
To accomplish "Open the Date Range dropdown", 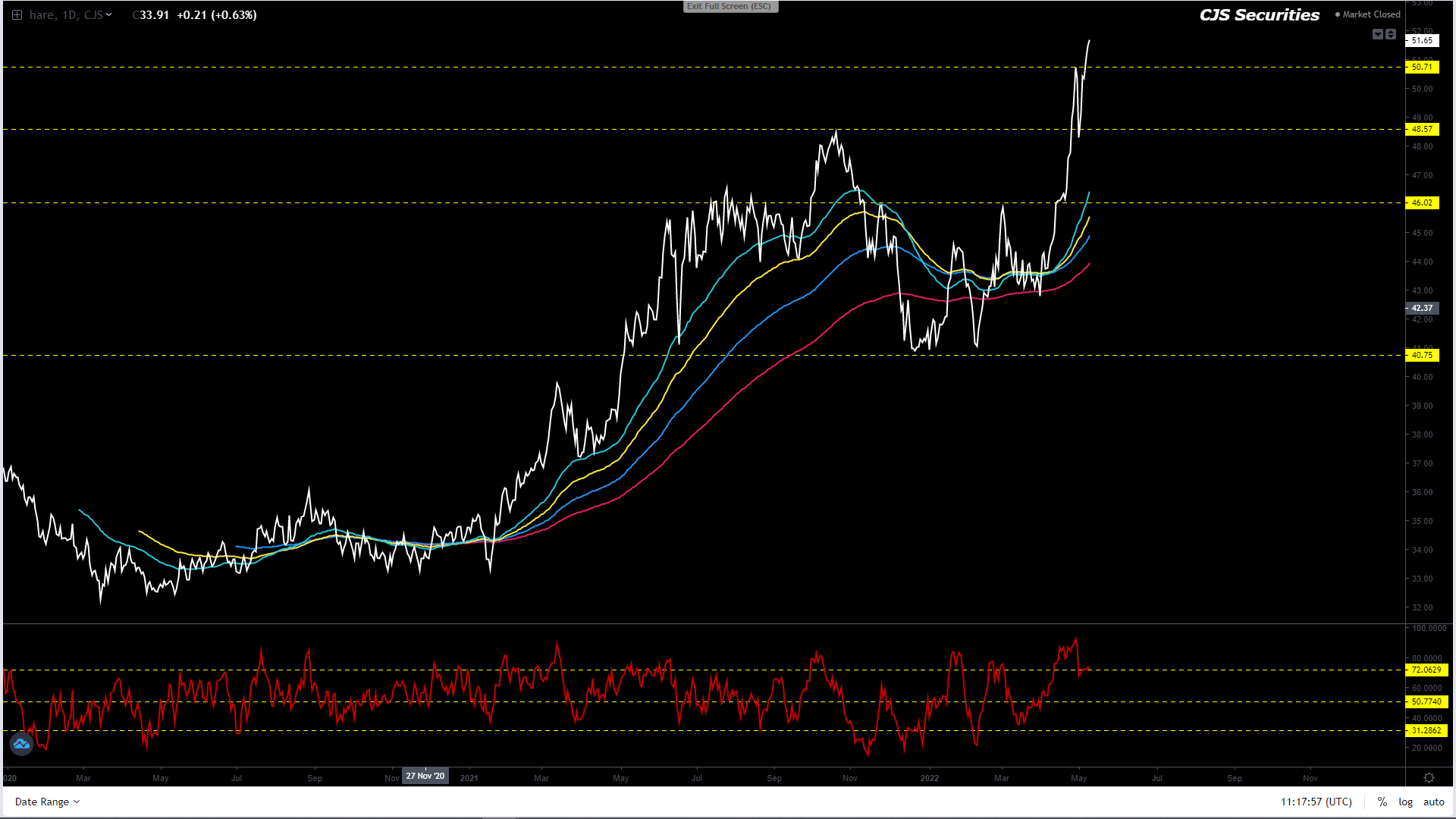I will point(47,802).
